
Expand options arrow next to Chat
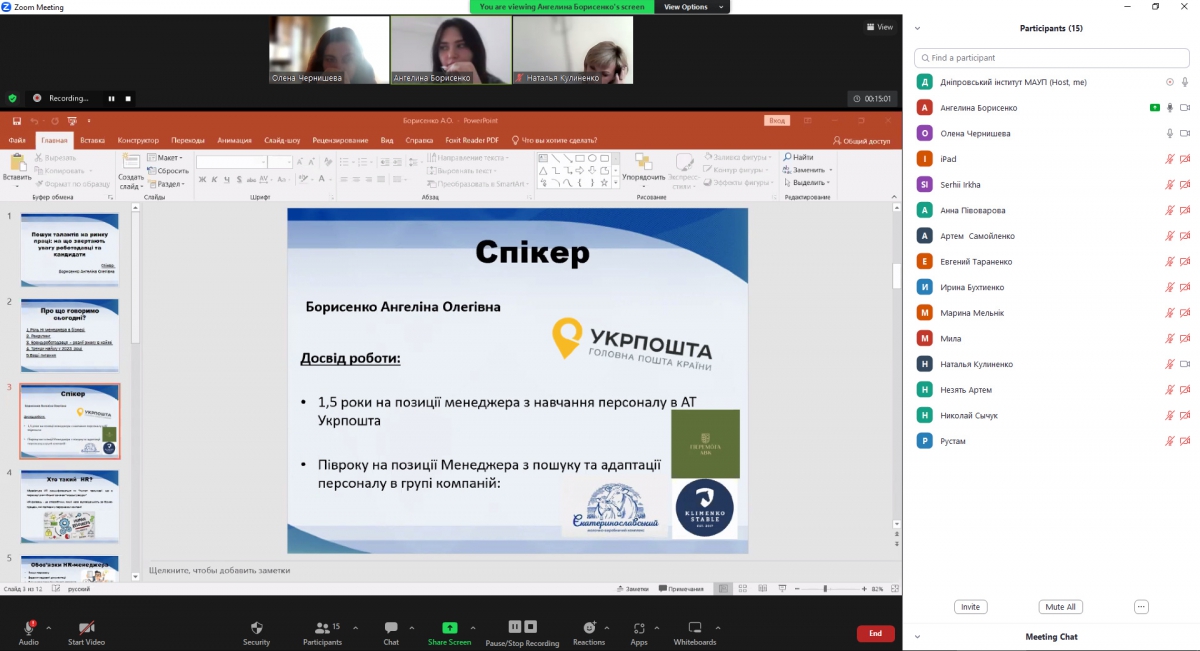(x=412, y=627)
